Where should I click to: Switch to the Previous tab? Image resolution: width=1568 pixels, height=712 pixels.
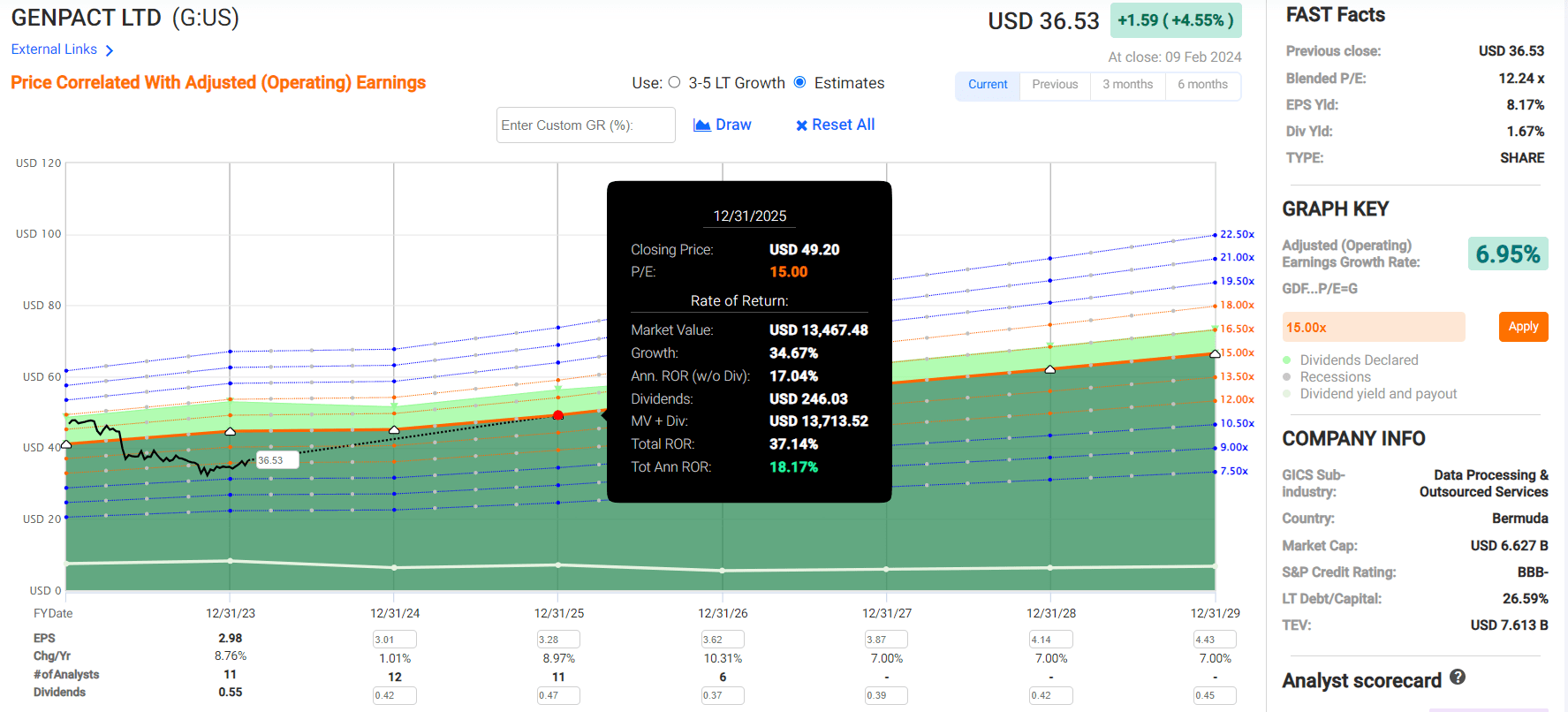click(1055, 85)
